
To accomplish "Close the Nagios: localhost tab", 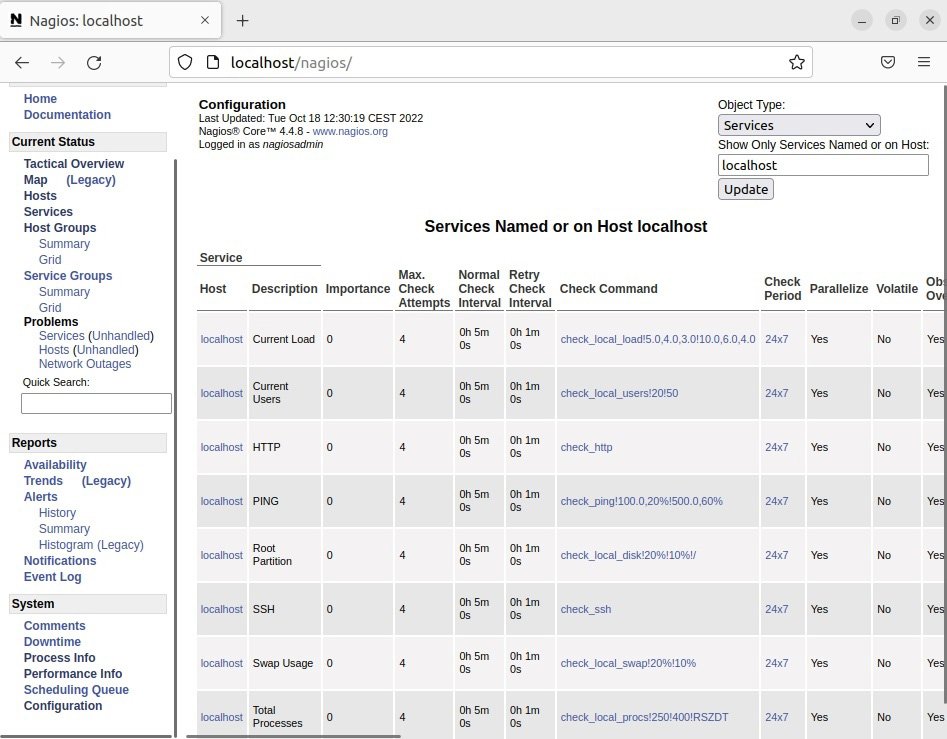I will (204, 20).
